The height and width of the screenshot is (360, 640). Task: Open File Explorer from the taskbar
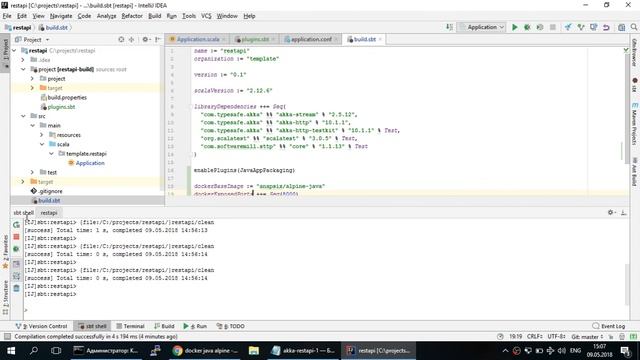pyautogui.click(x=253, y=351)
